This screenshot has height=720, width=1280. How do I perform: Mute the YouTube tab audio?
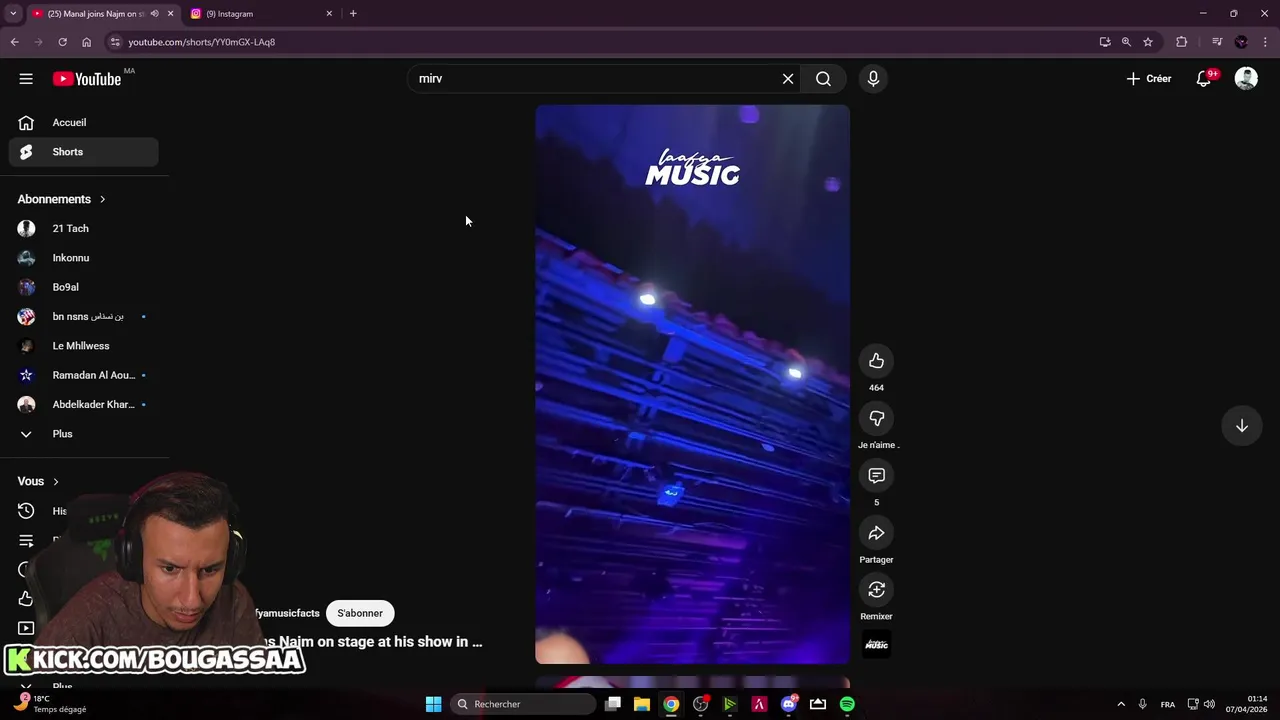(x=154, y=14)
